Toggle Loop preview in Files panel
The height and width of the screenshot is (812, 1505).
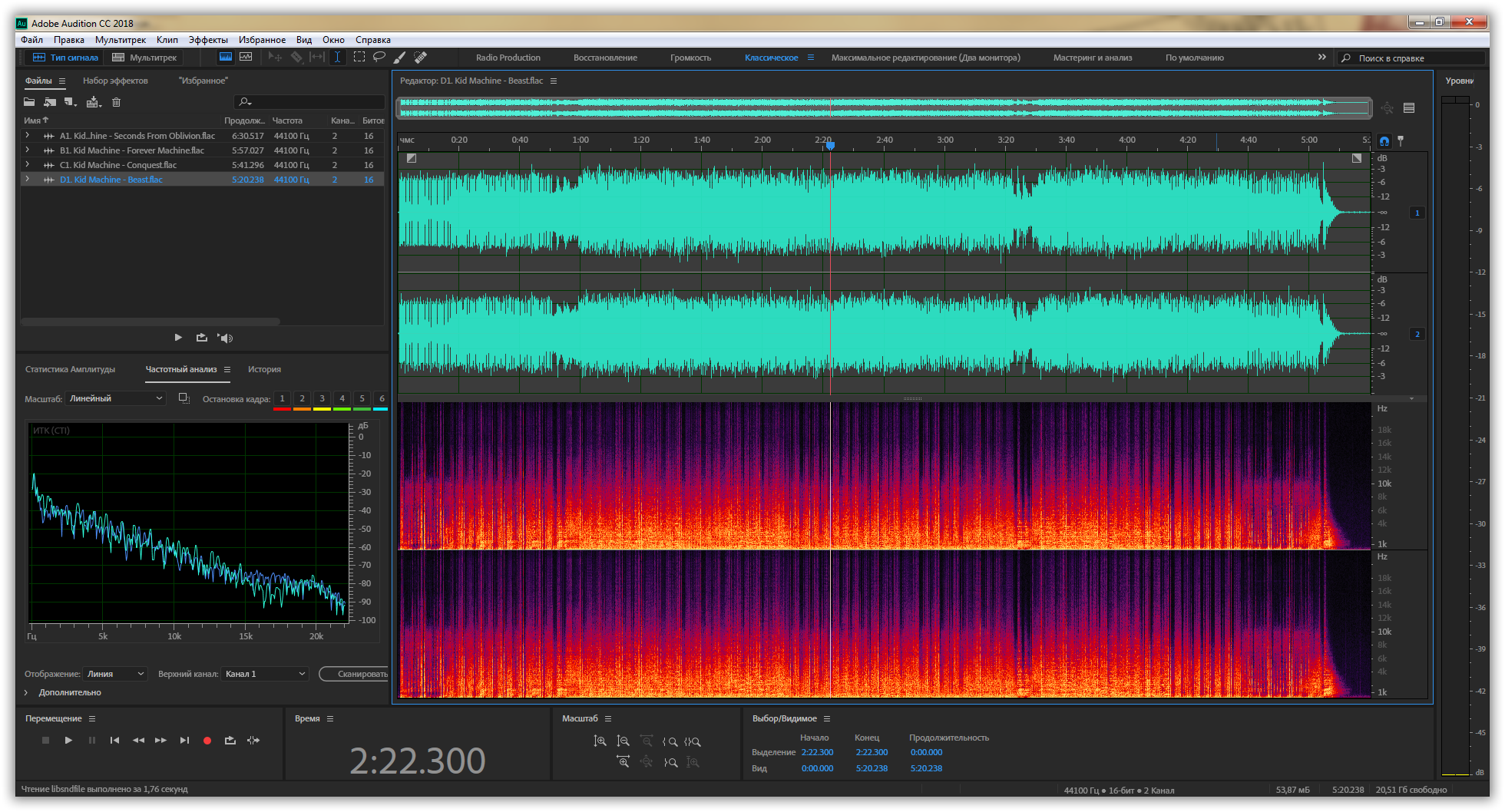coord(202,338)
